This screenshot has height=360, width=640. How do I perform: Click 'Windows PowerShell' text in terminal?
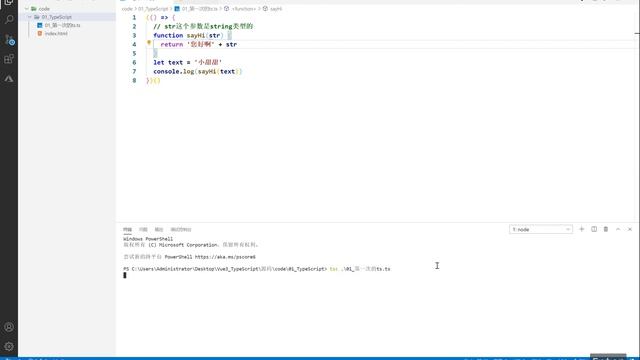[x=148, y=239]
